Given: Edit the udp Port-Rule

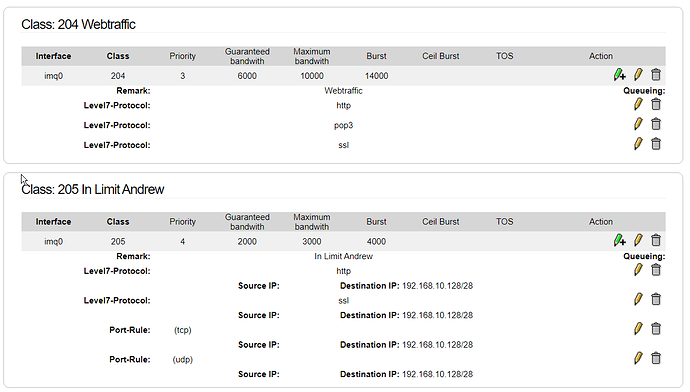Looking at the screenshot, I should 638,358.
